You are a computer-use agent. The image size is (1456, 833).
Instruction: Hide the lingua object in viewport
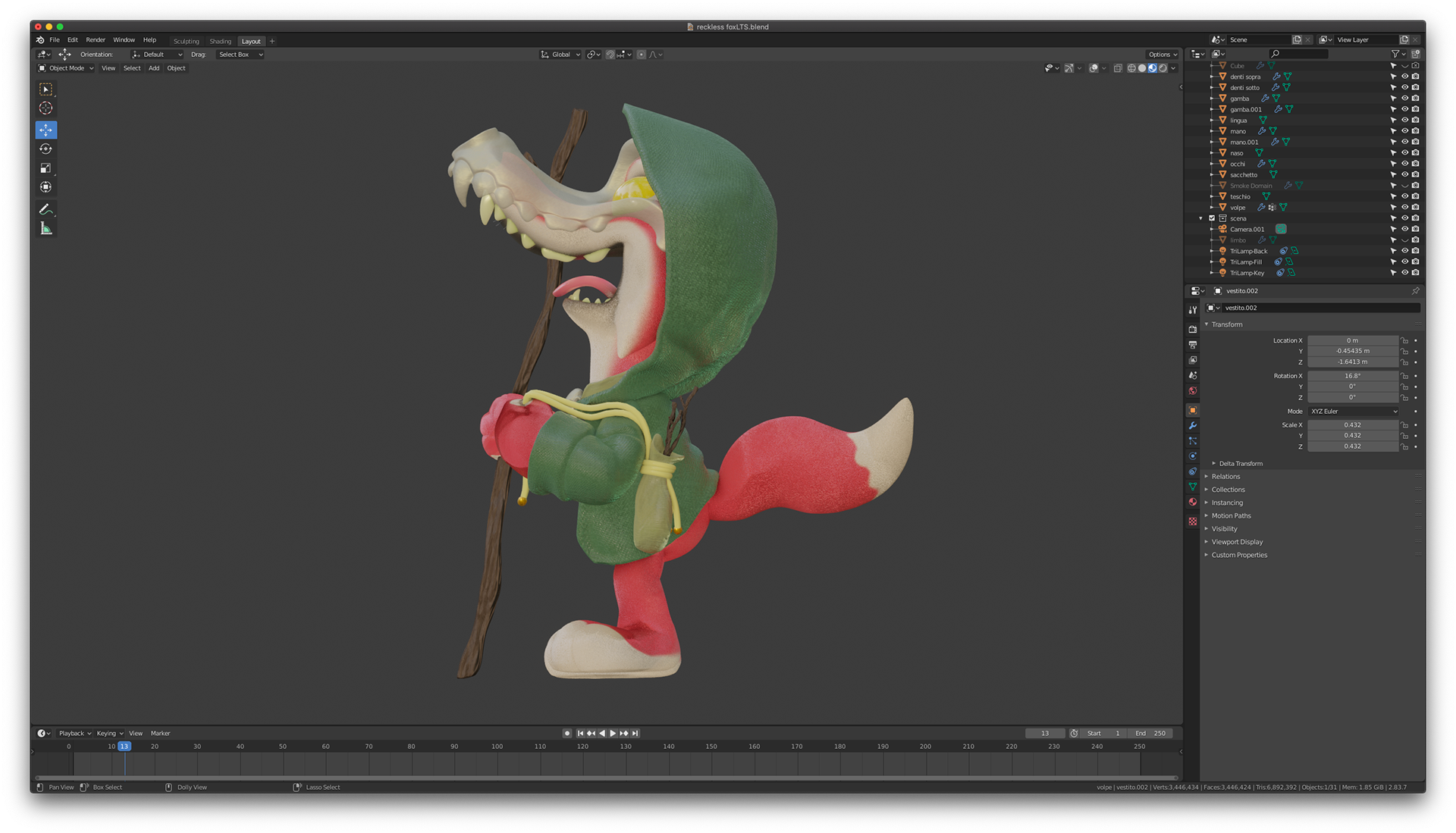click(1404, 121)
